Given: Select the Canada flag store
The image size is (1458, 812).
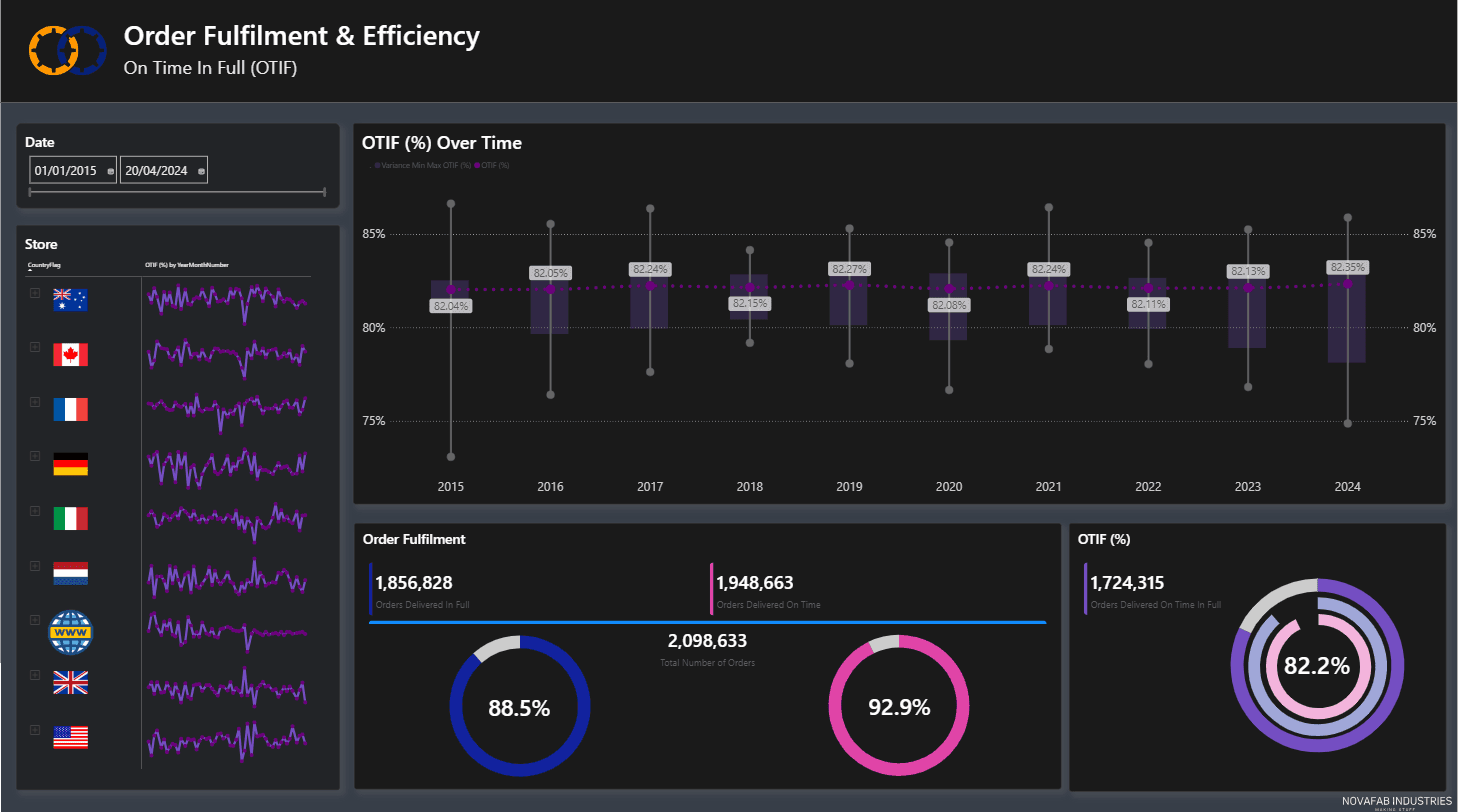Looking at the screenshot, I should coord(70,354).
